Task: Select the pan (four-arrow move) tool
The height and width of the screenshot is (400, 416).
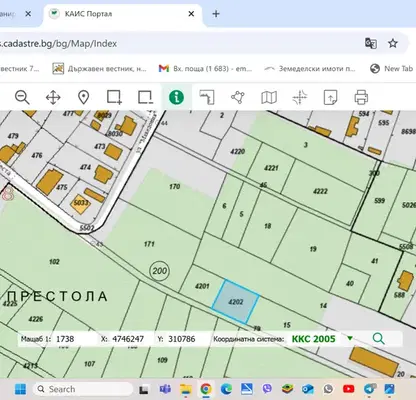Action: pos(53,98)
